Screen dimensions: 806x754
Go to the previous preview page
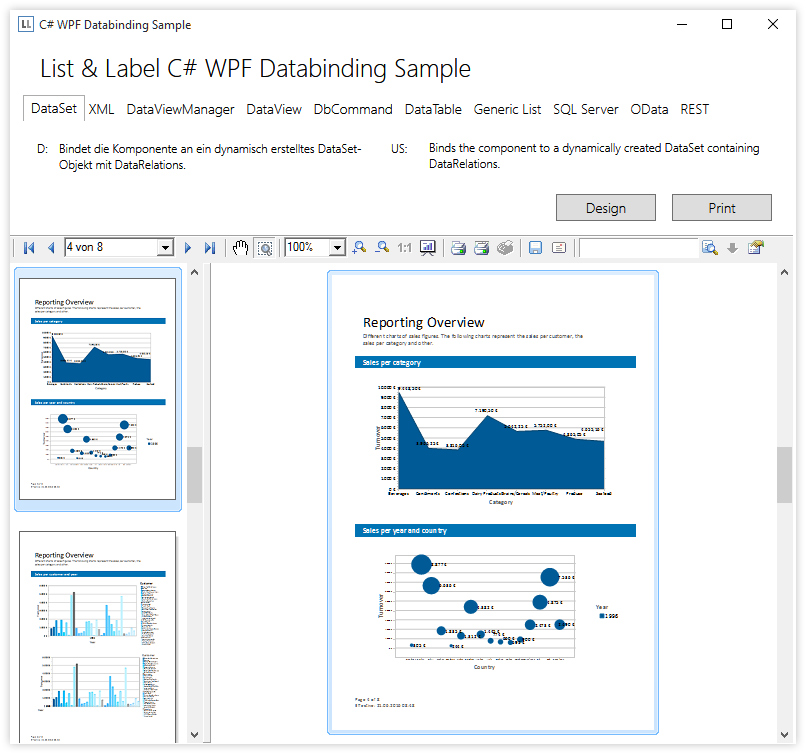click(x=51, y=248)
